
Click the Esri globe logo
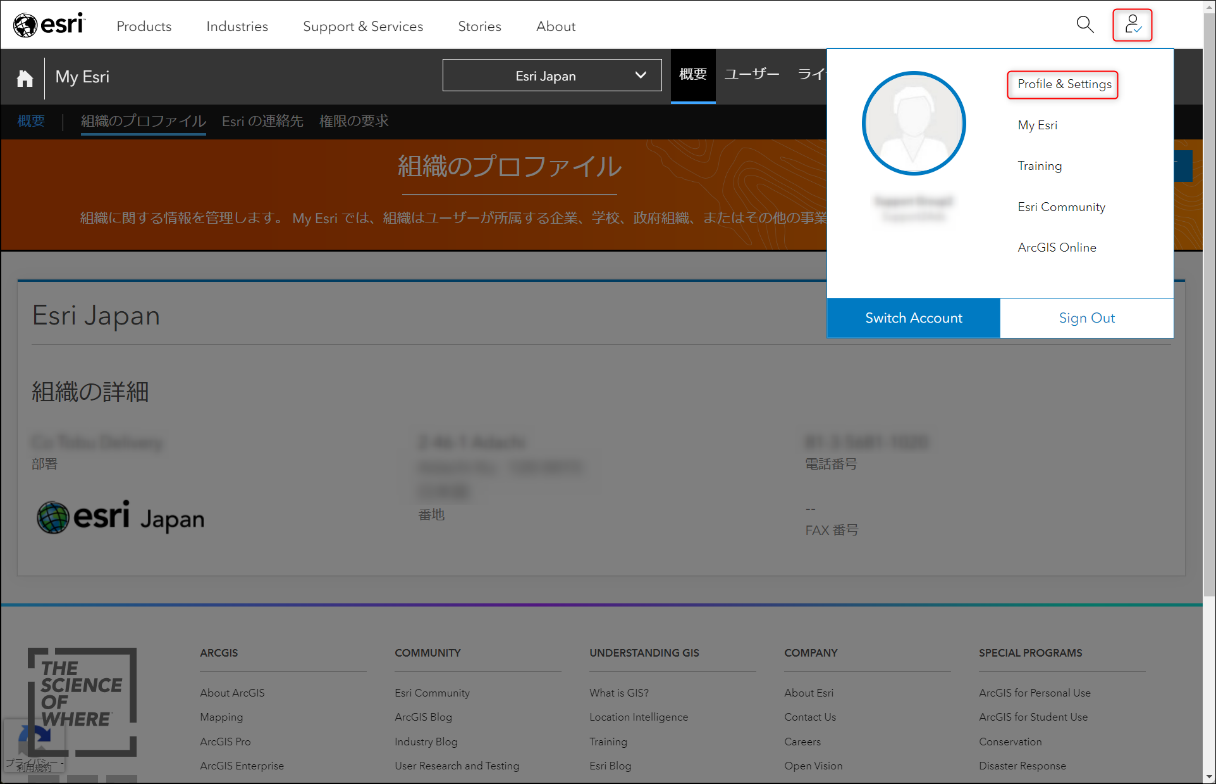tap(49, 25)
